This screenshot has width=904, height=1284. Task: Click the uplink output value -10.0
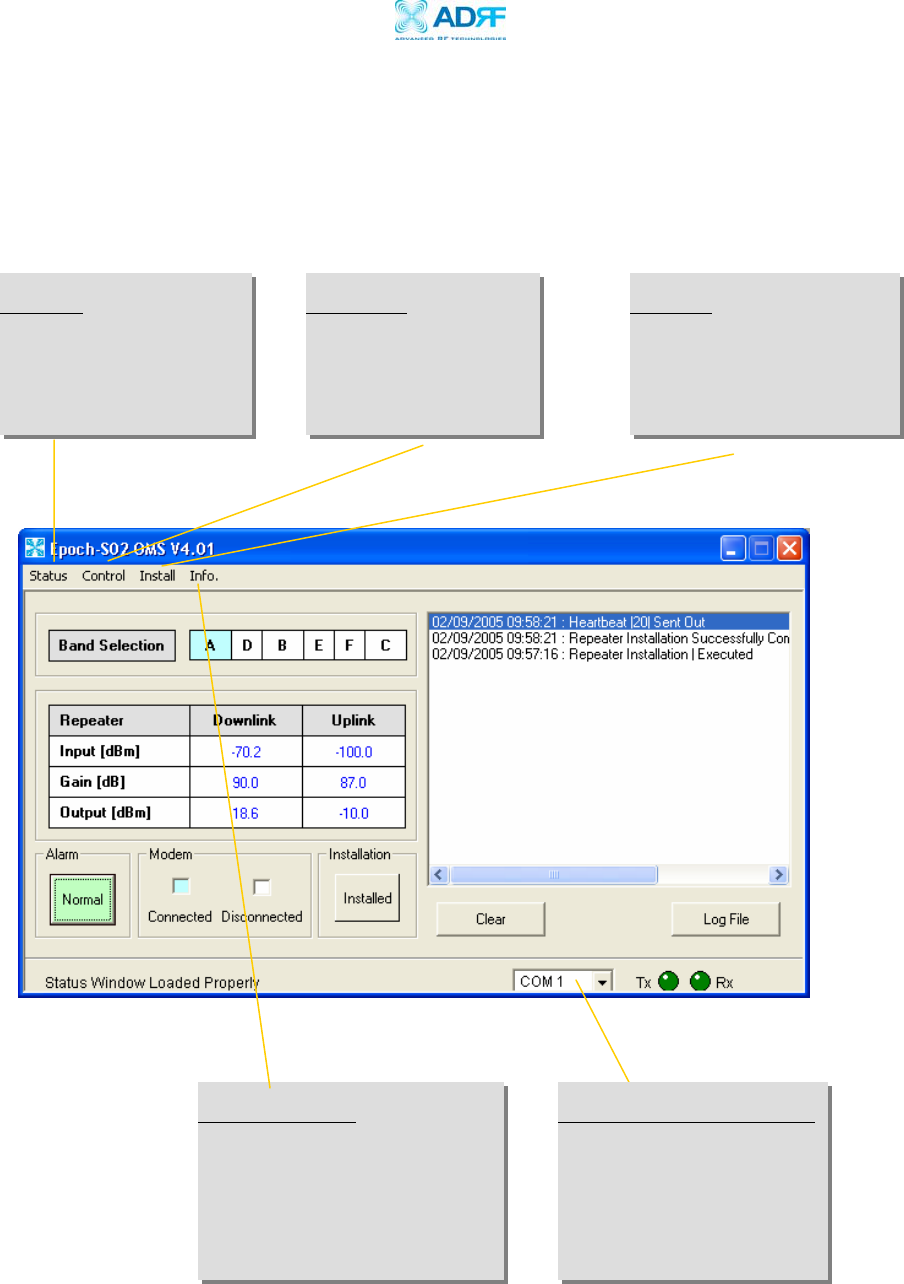coord(354,813)
